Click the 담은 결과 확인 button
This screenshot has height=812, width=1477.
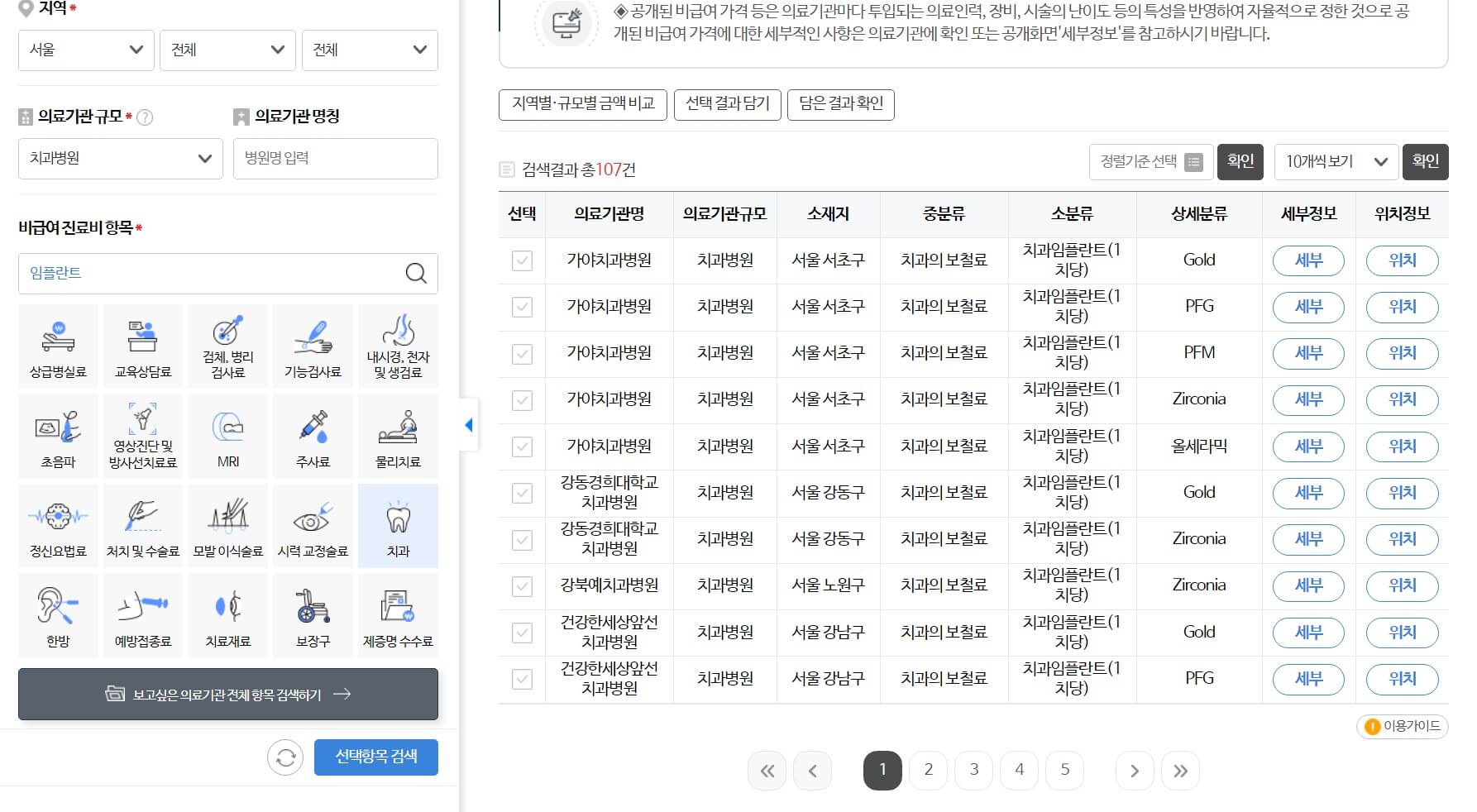point(841,104)
